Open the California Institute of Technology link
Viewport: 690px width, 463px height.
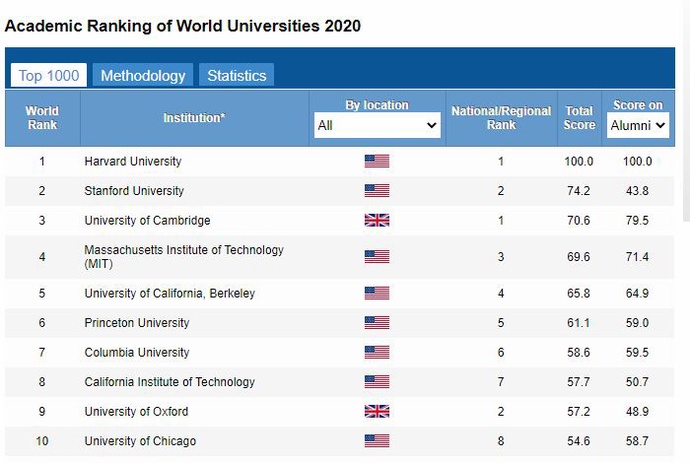tap(170, 382)
